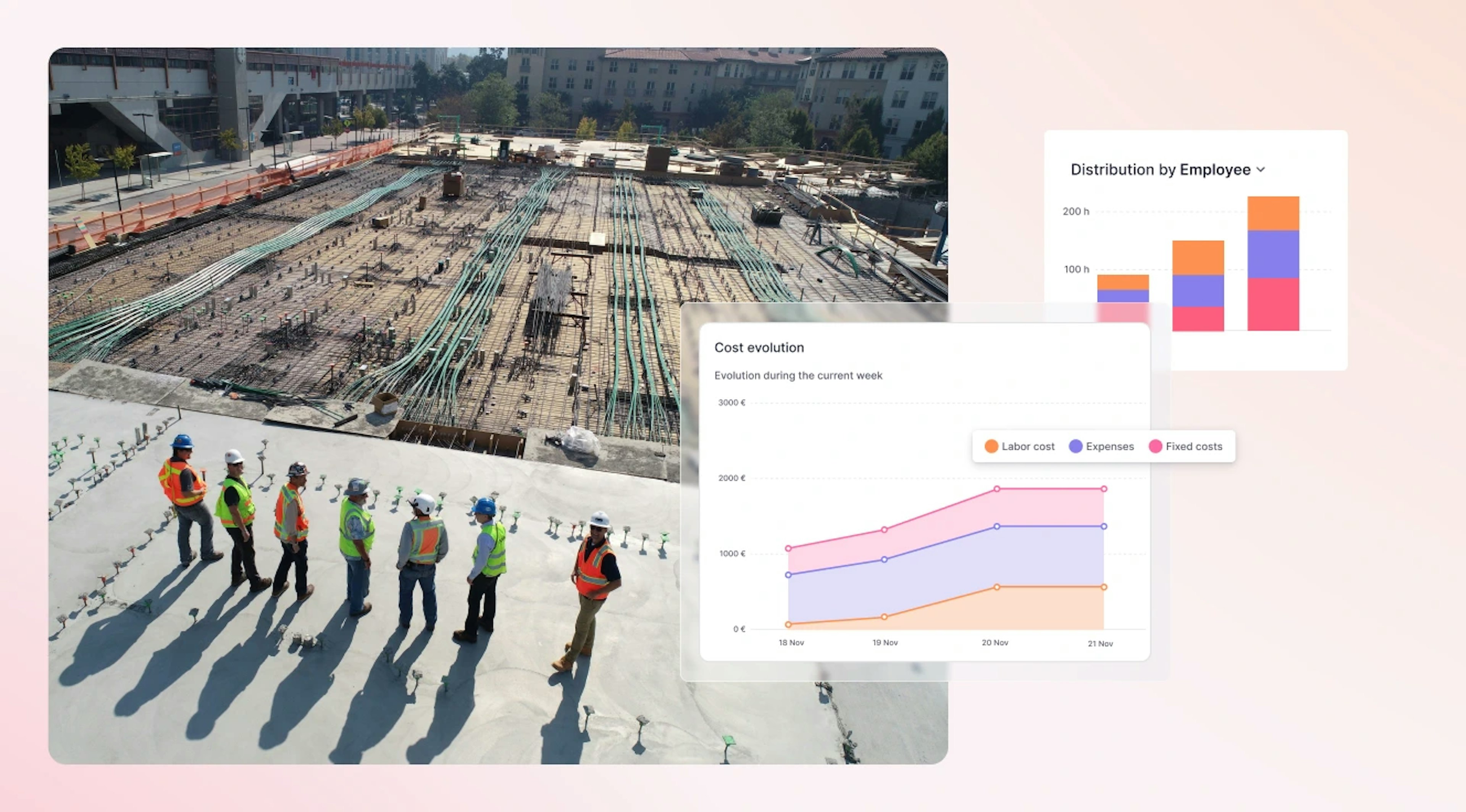This screenshot has height=812, width=1466.
Task: Select Expenses data point on 20 Nov
Action: [997, 527]
